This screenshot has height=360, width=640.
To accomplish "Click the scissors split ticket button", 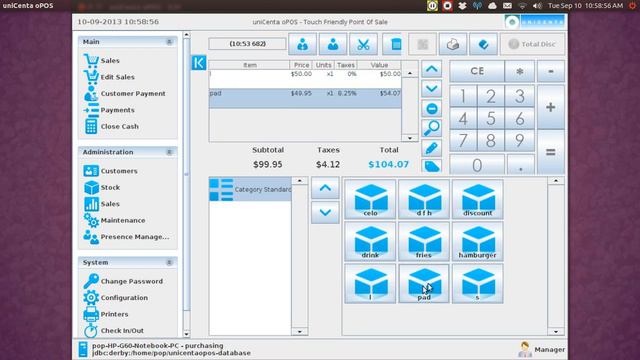I will pos(363,44).
